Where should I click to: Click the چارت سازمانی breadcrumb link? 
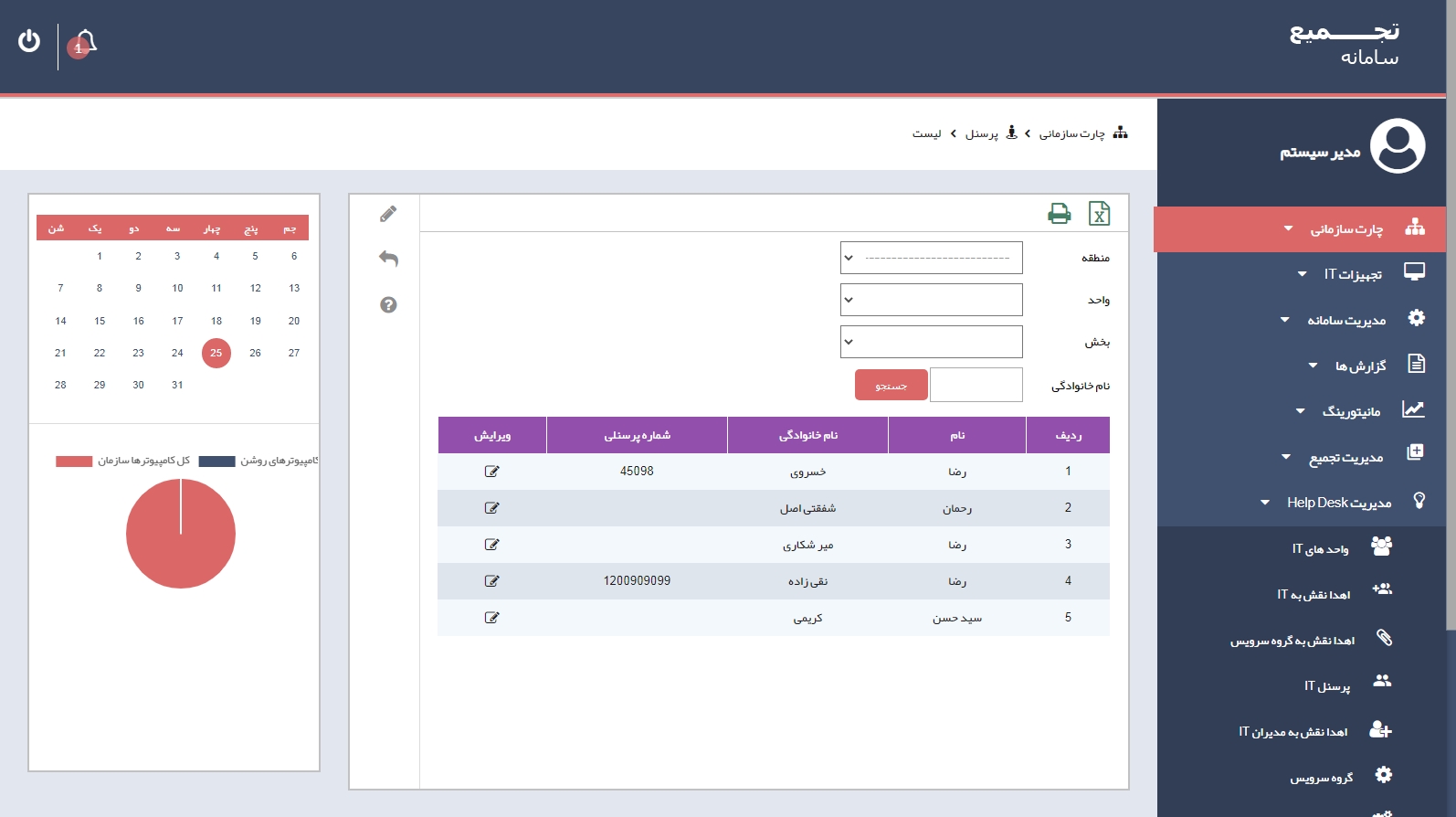[1071, 133]
